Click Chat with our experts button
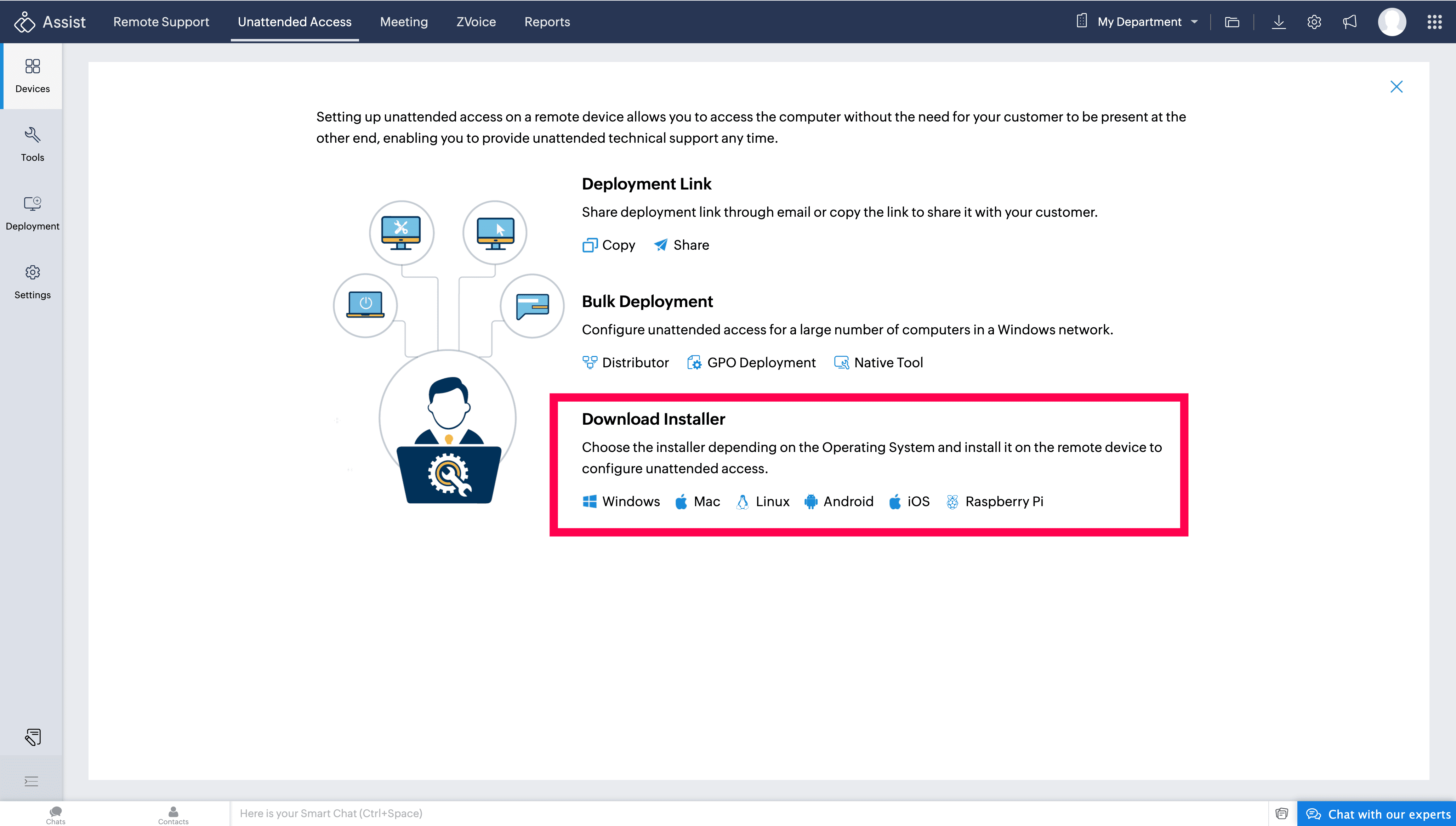Screen dimensions: 1456x826 click(1378, 814)
